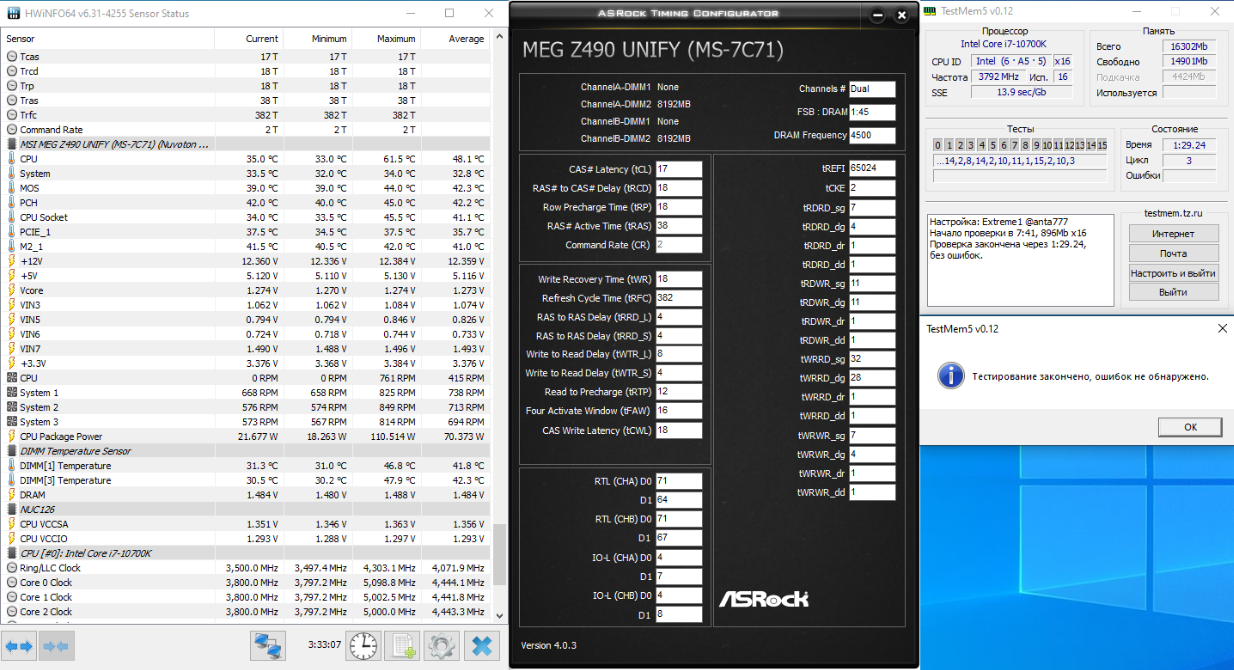This screenshot has width=1234, height=670.
Task: Click the TestMem5 log text area
Action: coord(1018,259)
